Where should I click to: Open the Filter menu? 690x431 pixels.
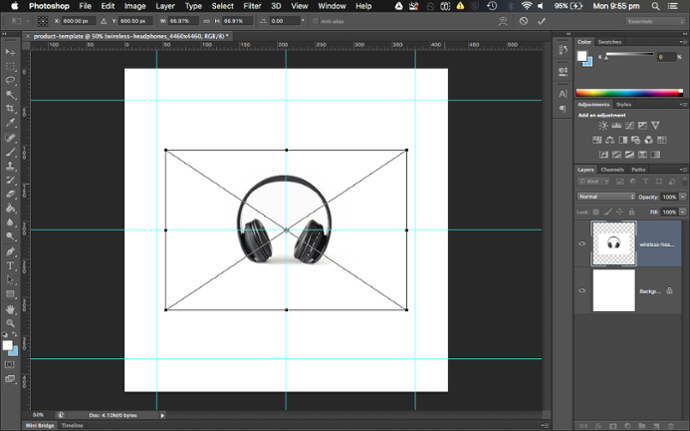click(252, 6)
